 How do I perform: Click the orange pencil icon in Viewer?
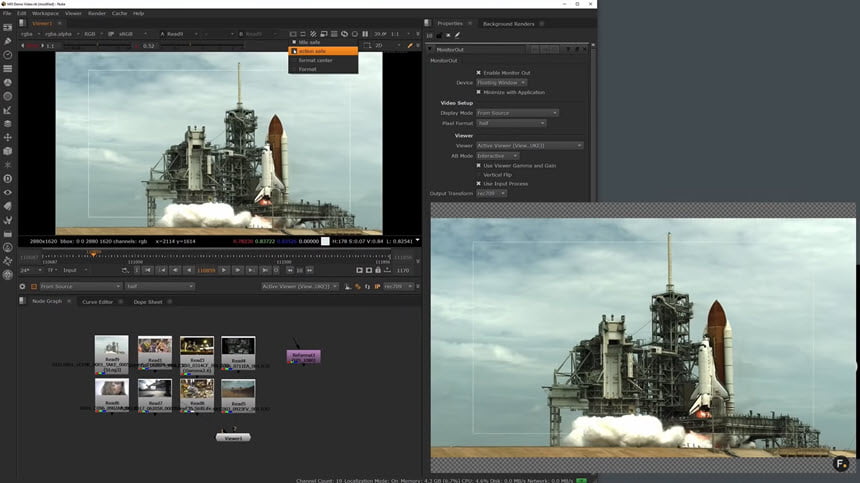point(410,46)
